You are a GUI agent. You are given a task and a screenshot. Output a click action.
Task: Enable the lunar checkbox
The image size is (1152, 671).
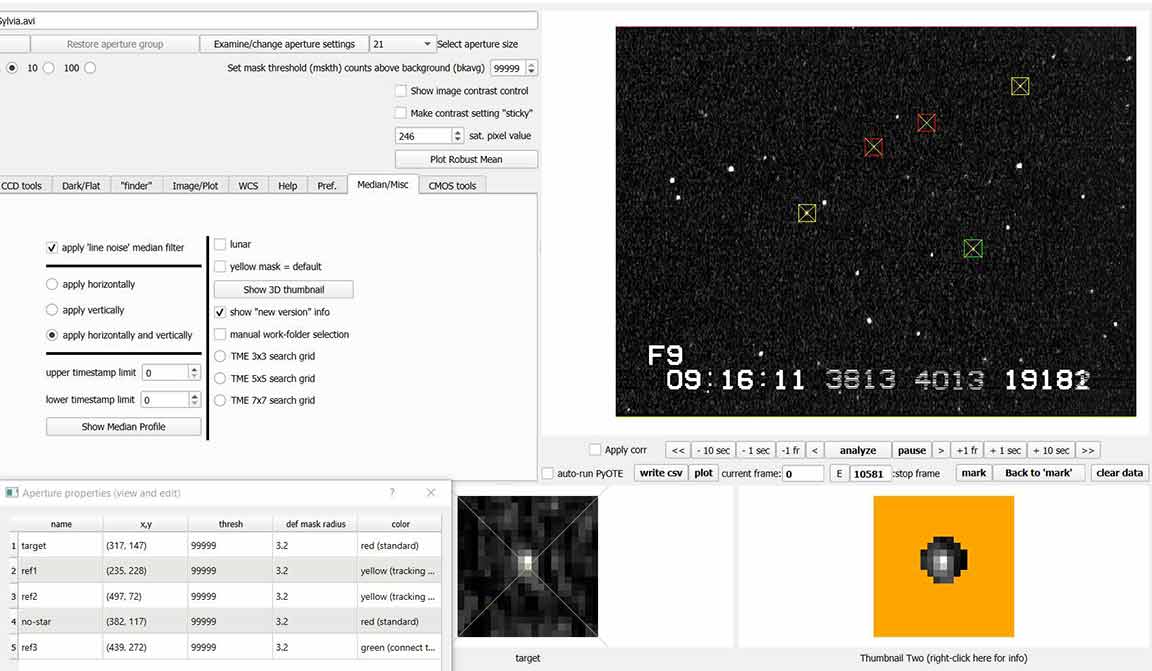pos(220,244)
